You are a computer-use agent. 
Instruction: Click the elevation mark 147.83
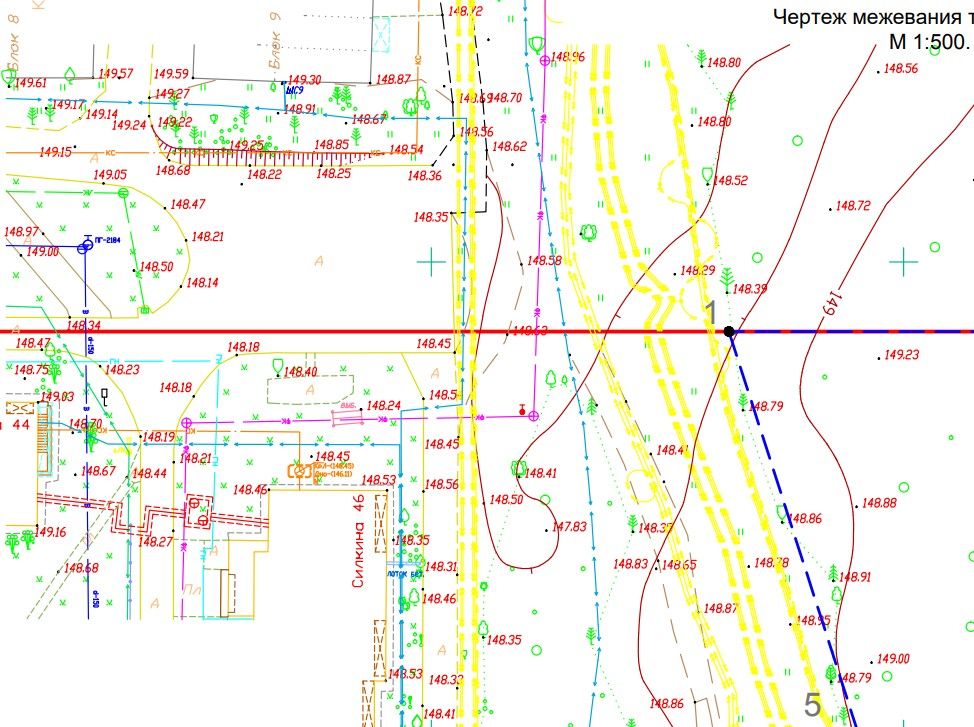(568, 526)
